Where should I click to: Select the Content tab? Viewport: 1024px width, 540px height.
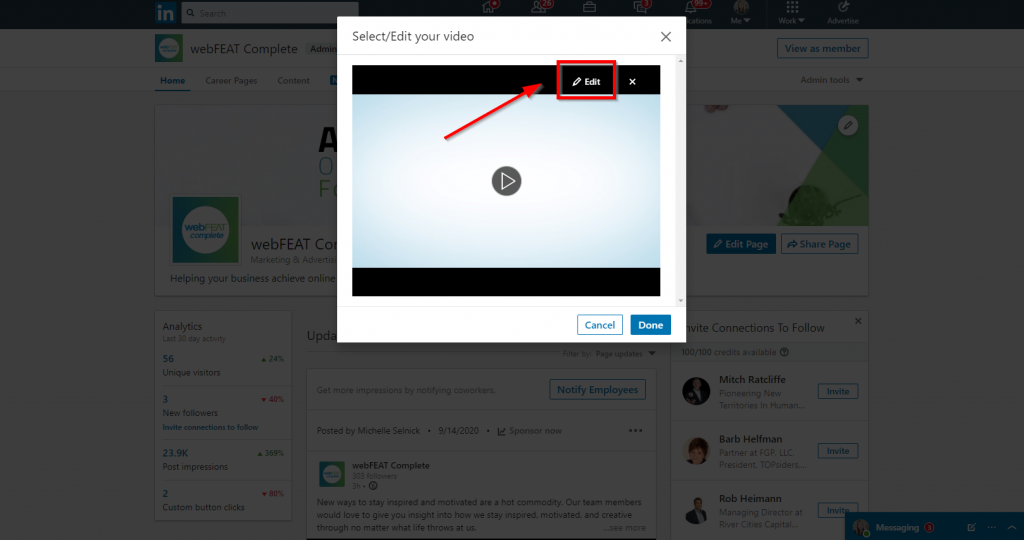293,80
